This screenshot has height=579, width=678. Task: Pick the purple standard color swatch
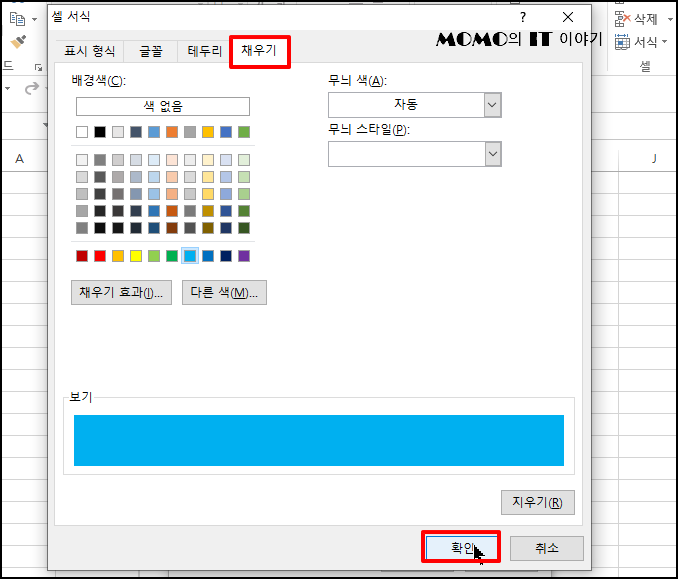[x=244, y=256]
